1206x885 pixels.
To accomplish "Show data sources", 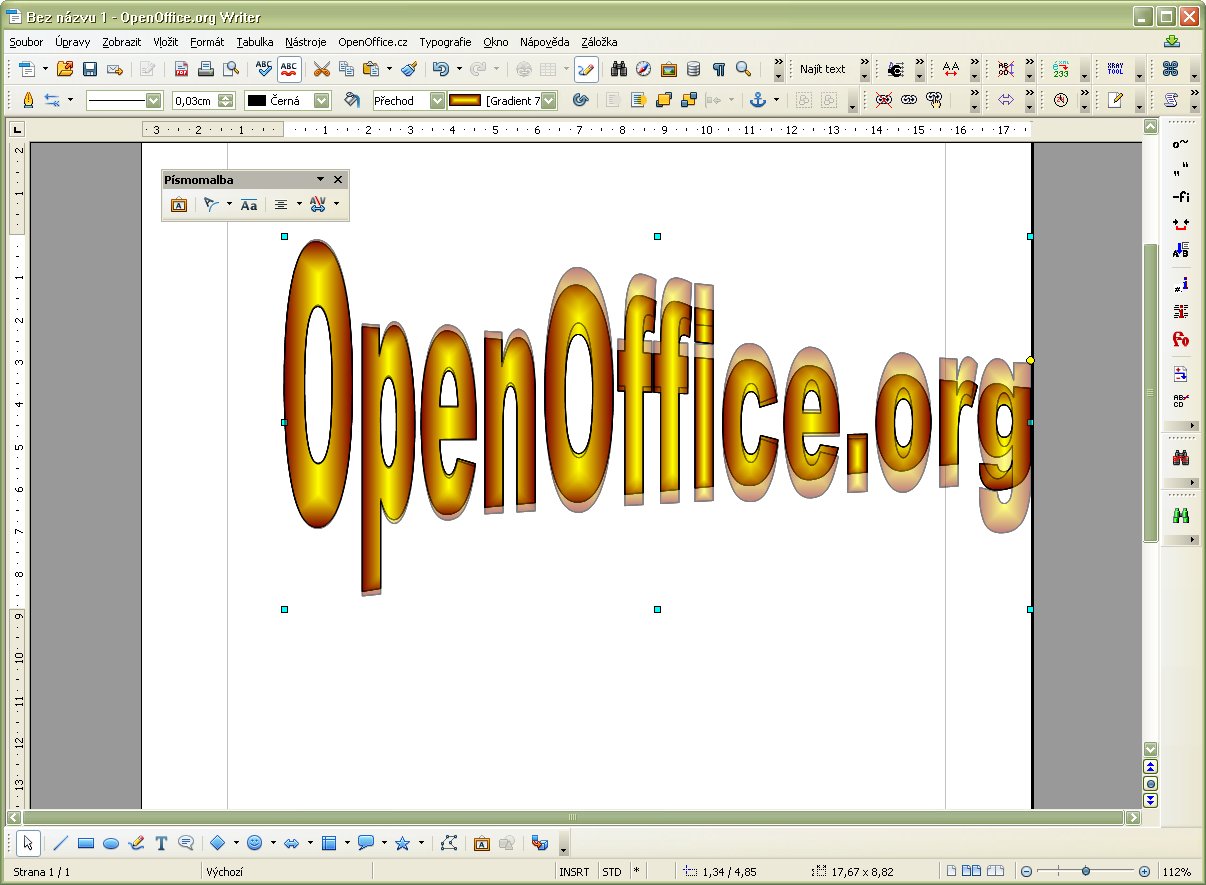I will (693, 69).
